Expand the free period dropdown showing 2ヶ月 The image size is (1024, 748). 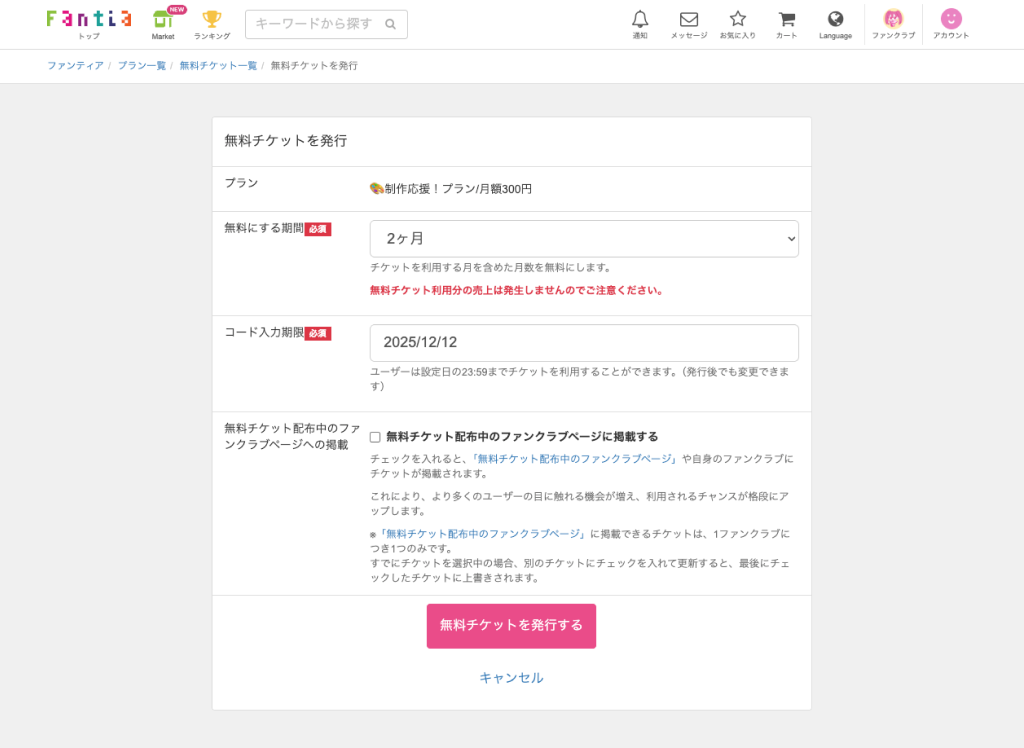(x=584, y=239)
